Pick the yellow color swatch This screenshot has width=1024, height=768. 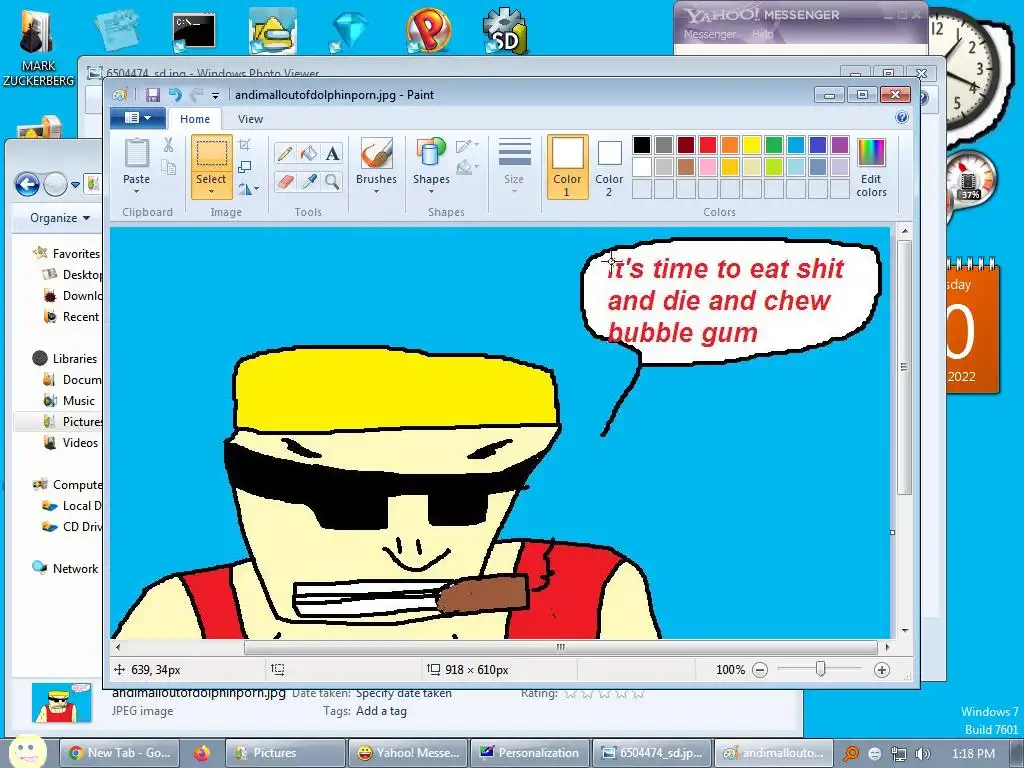[x=752, y=144]
